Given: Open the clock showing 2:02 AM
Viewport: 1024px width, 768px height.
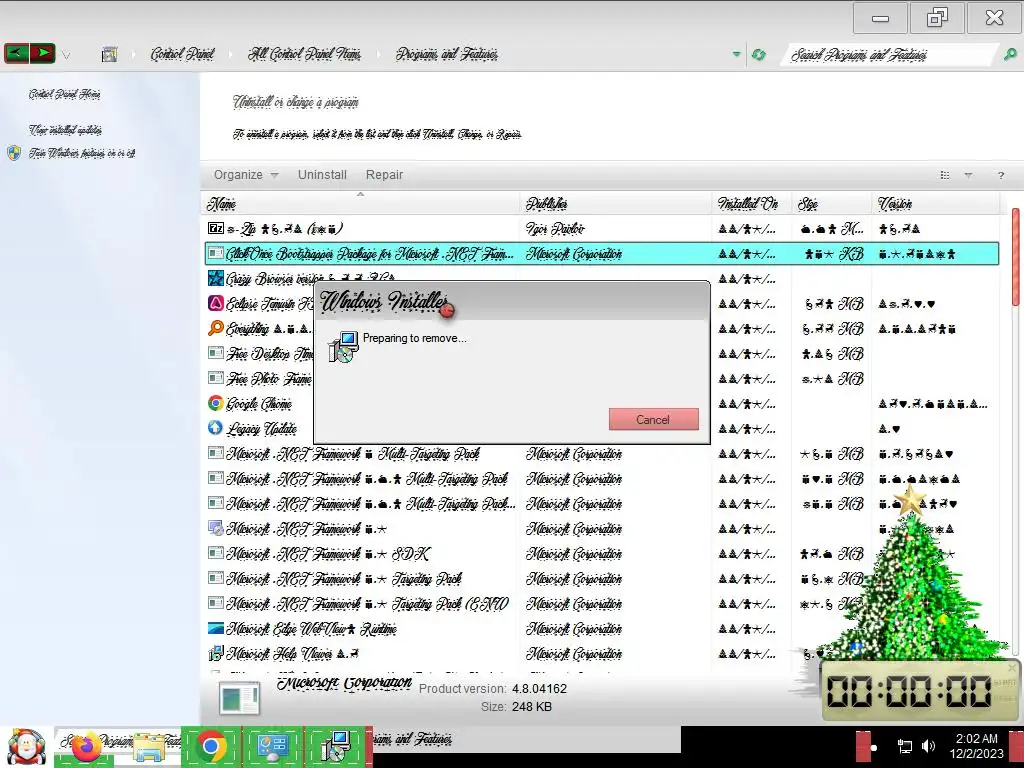Looking at the screenshot, I should pyautogui.click(x=976, y=746).
